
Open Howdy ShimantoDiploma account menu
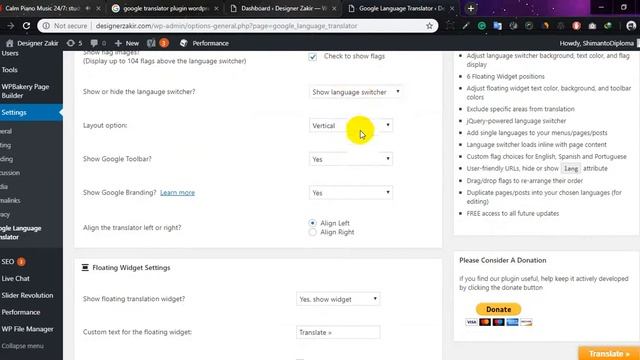tap(597, 43)
